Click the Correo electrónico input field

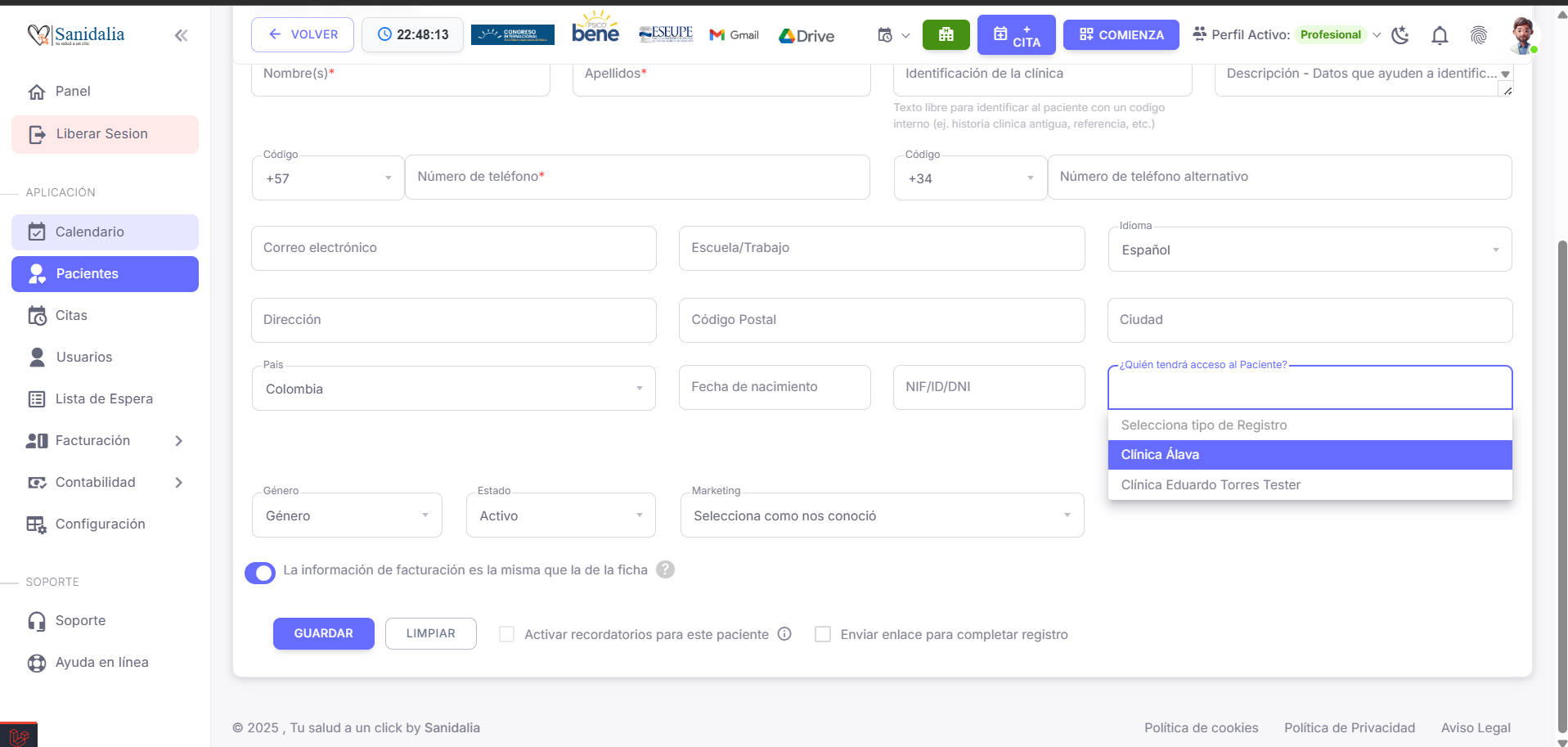[x=453, y=248]
